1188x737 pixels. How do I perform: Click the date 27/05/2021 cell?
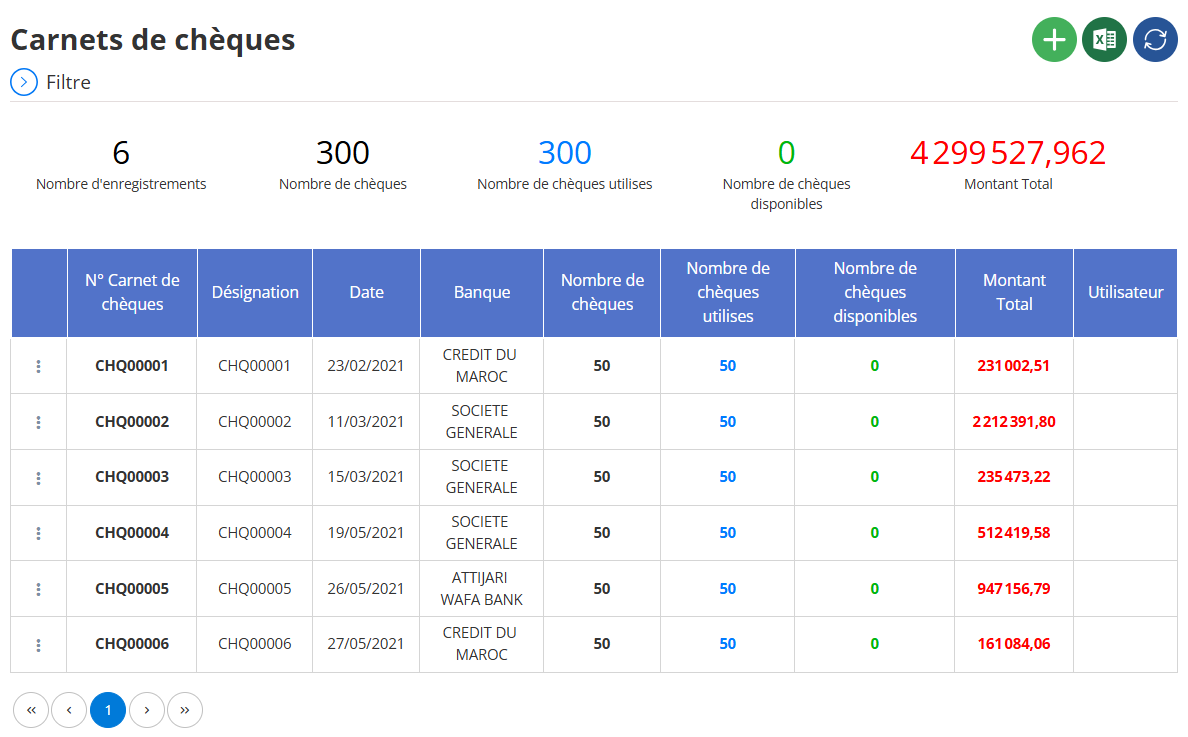366,644
